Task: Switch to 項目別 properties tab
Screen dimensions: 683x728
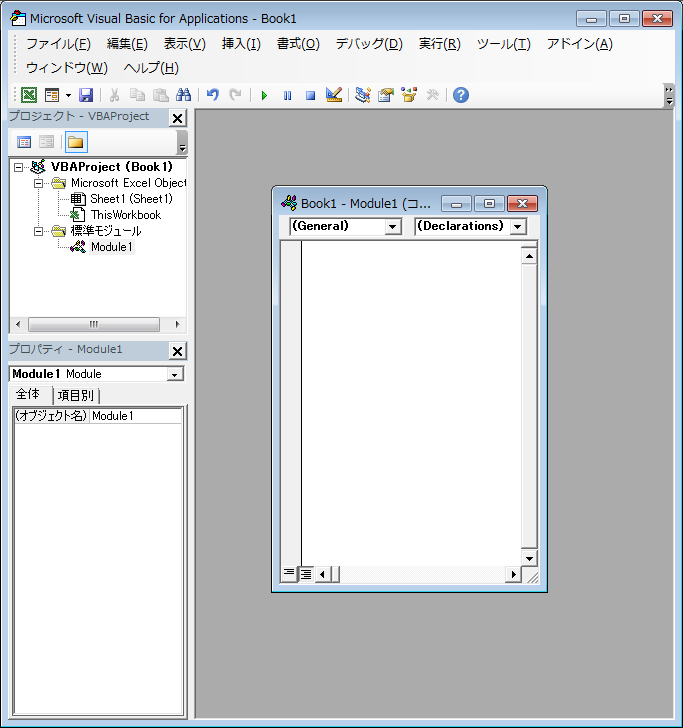Action: [76, 396]
